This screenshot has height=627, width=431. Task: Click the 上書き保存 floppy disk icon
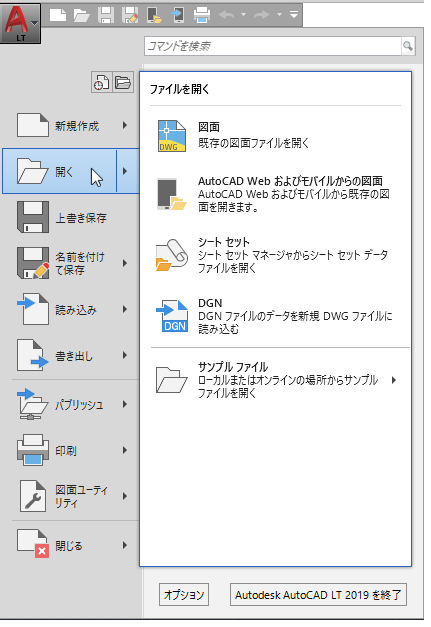point(33,218)
